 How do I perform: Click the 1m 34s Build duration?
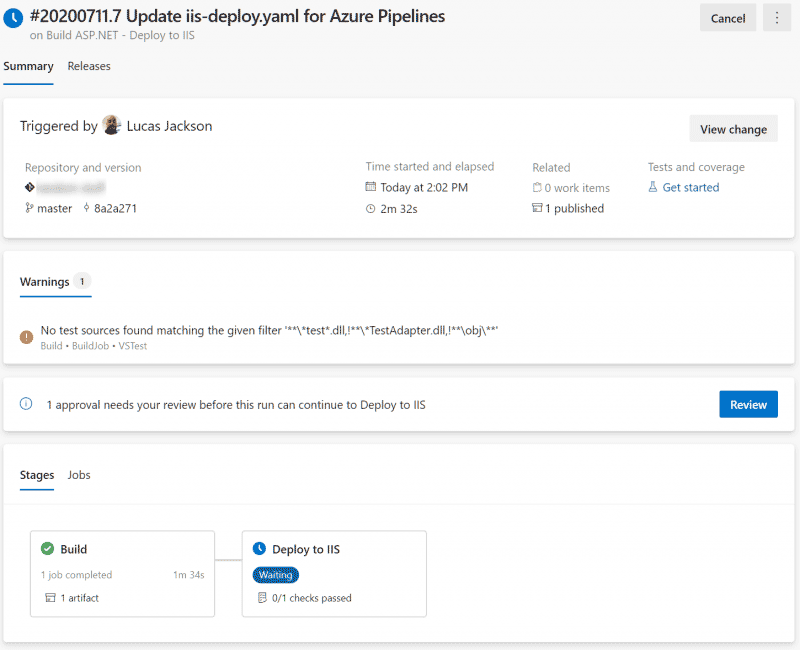coord(188,574)
